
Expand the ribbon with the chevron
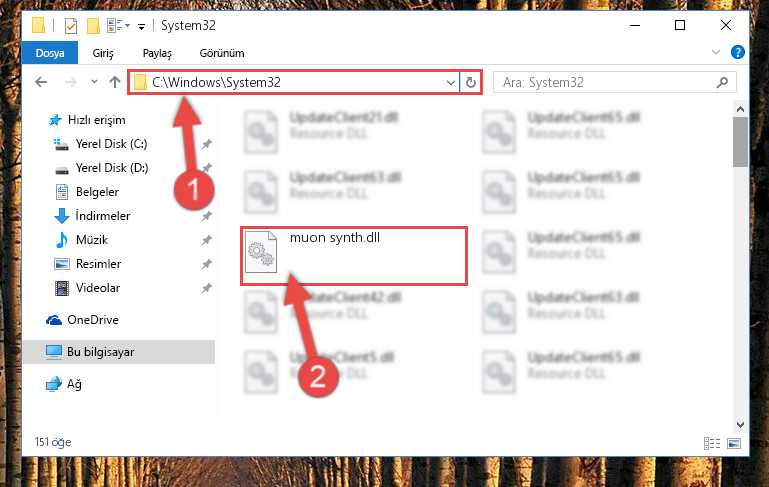[x=716, y=52]
